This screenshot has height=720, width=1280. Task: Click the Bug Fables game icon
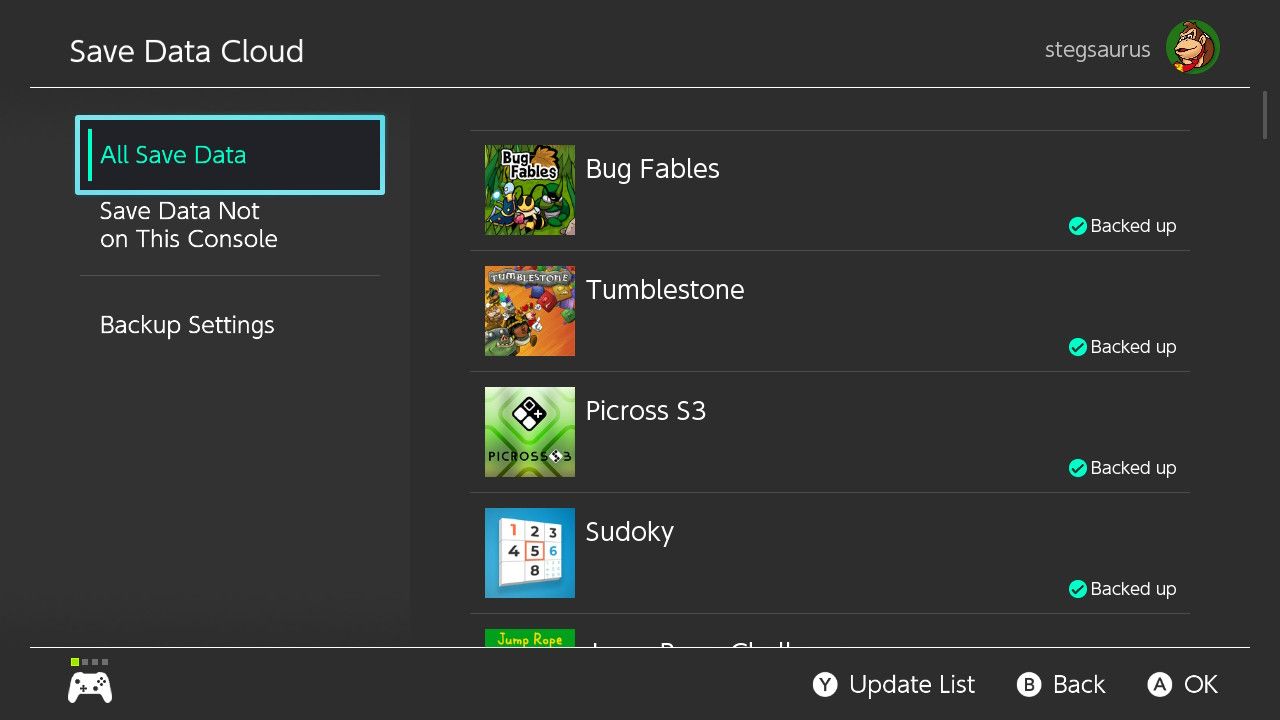(x=529, y=190)
